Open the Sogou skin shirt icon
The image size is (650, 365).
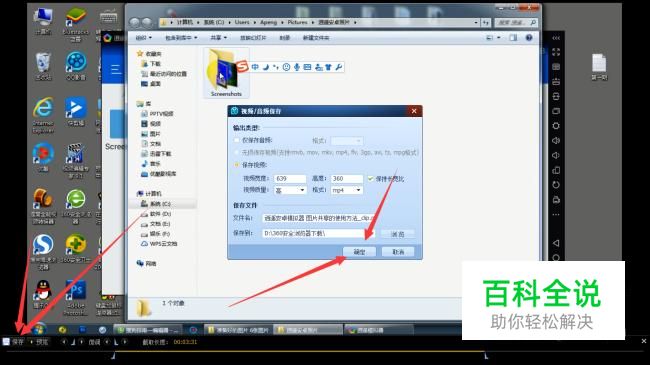coord(329,67)
